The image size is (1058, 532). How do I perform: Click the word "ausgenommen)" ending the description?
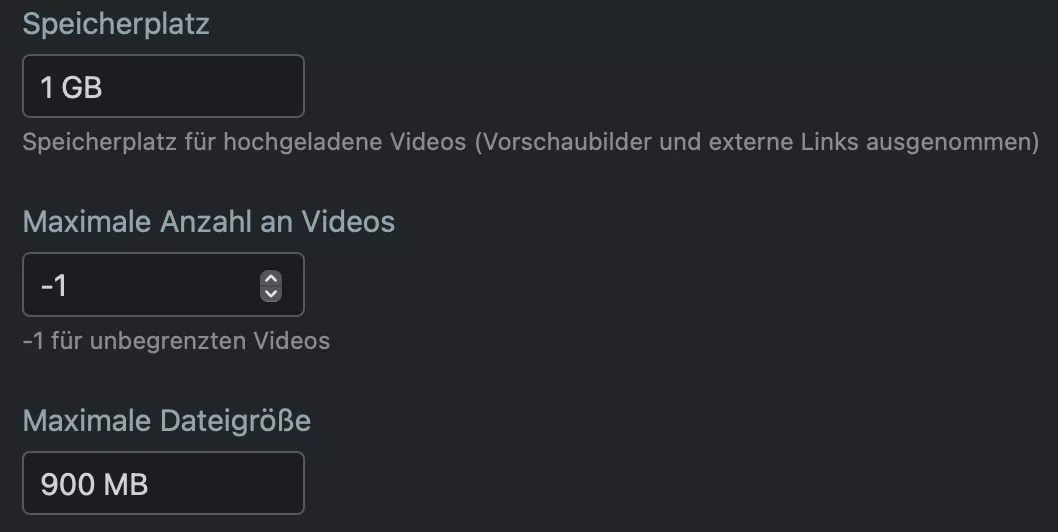[x=953, y=142]
